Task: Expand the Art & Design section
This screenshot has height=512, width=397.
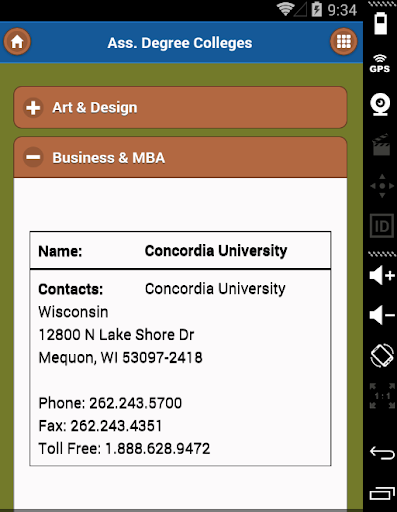Action: pyautogui.click(x=180, y=107)
